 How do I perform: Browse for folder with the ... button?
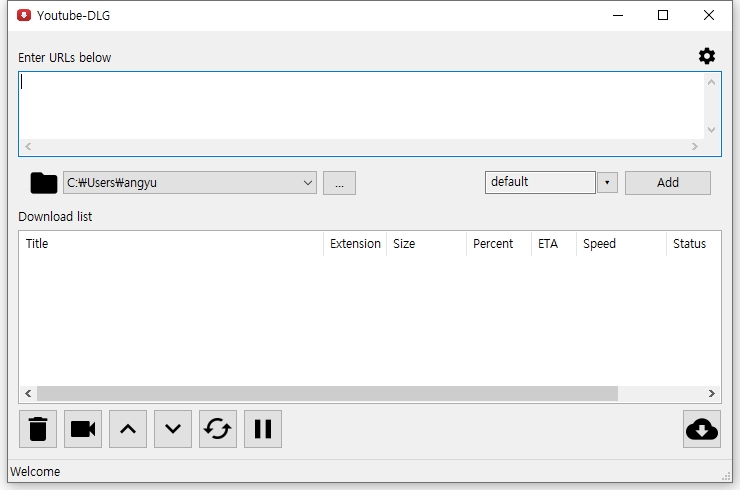pos(339,183)
